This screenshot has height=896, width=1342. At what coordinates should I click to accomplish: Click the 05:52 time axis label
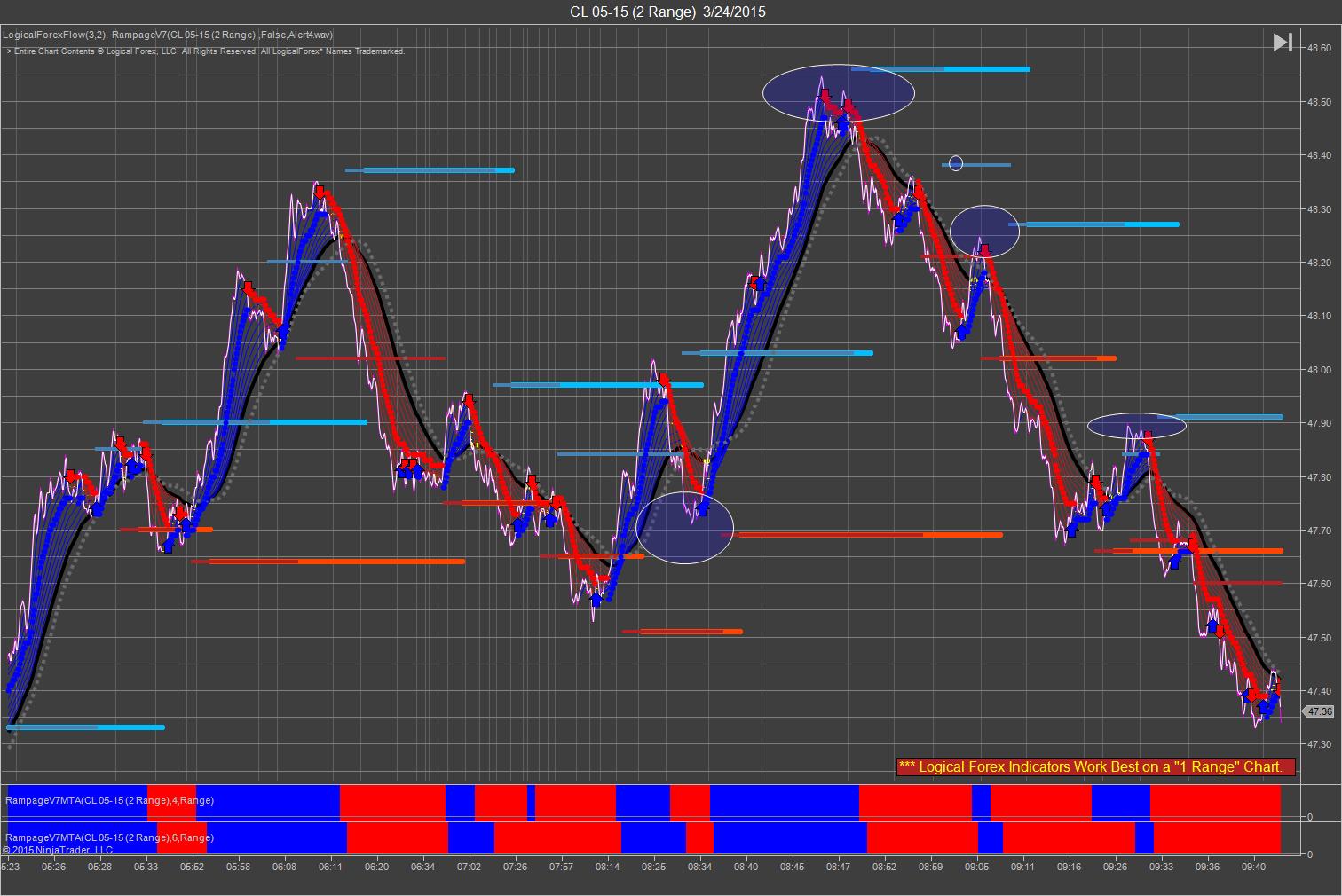[x=193, y=867]
